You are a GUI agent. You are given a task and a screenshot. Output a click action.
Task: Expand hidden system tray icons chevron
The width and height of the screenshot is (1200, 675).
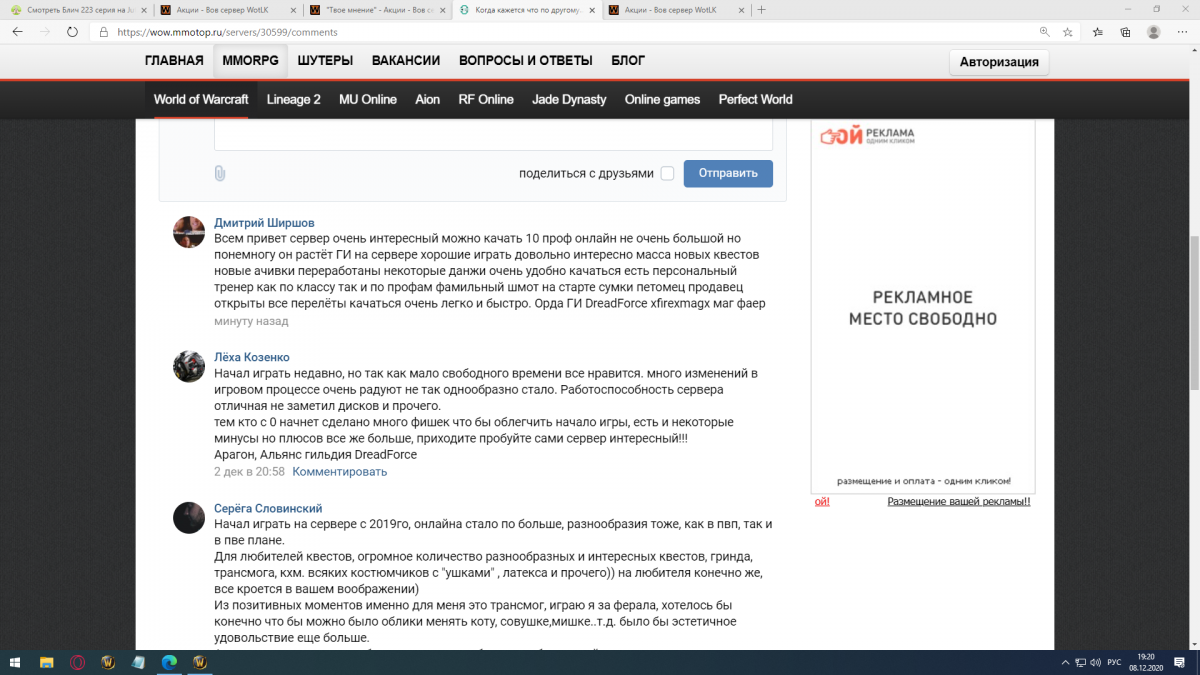coord(1058,662)
